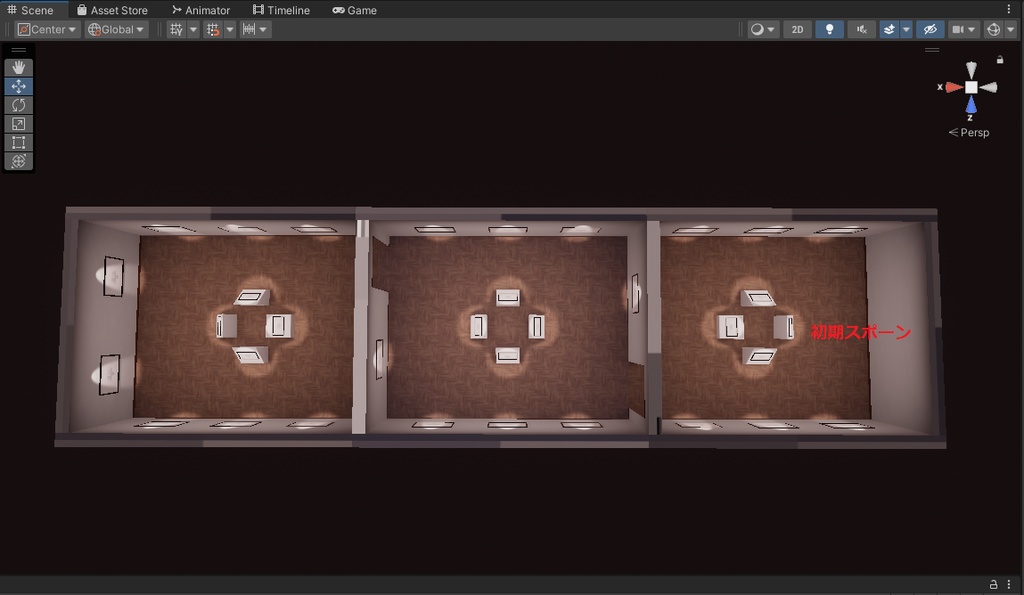Viewport: 1024px width, 595px height.
Task: Open the Asset Store tab
Action: 112,10
